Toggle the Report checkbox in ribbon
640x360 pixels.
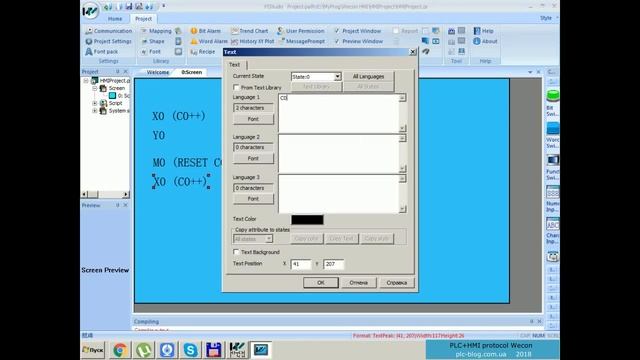click(x=396, y=31)
